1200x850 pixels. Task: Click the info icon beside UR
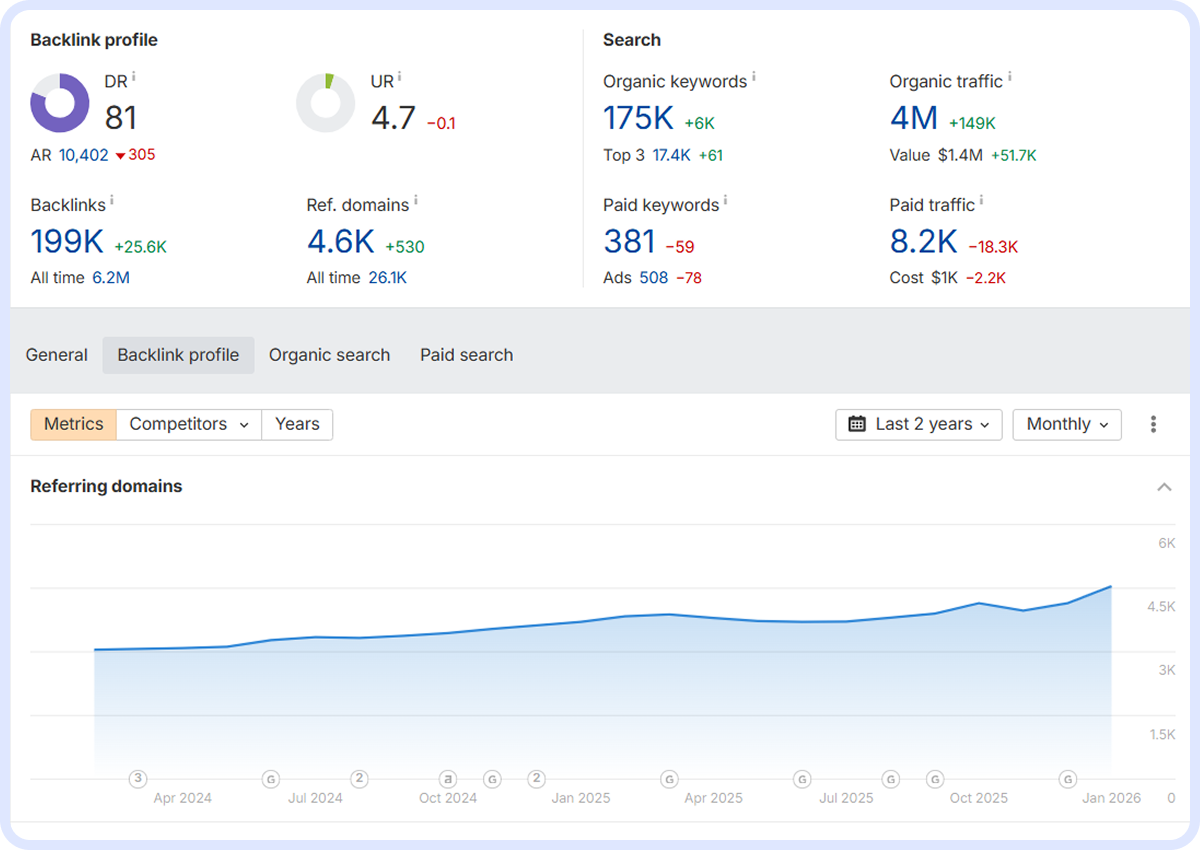[400, 77]
